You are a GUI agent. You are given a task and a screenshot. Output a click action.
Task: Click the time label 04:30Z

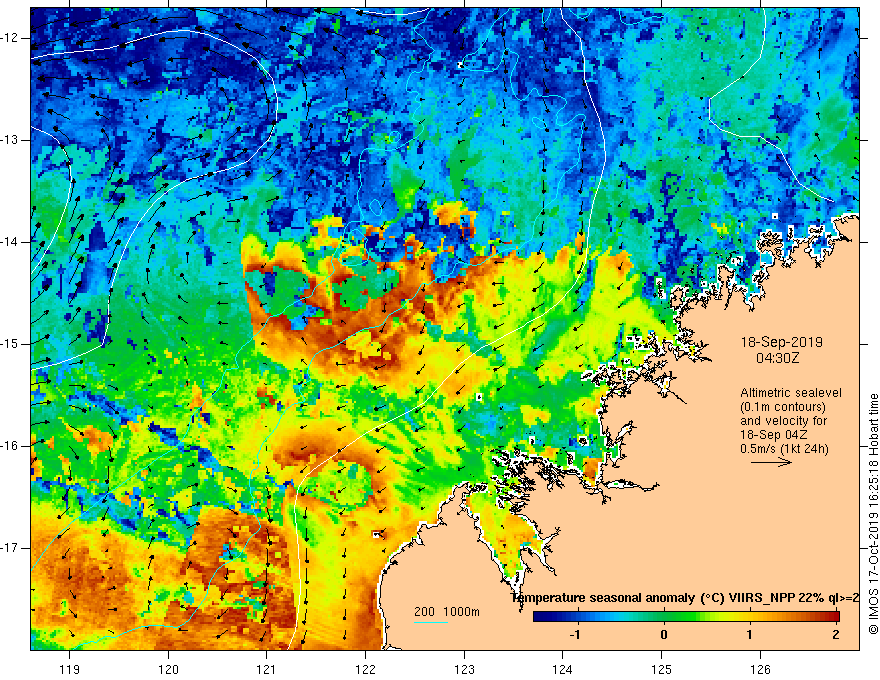pos(777,357)
